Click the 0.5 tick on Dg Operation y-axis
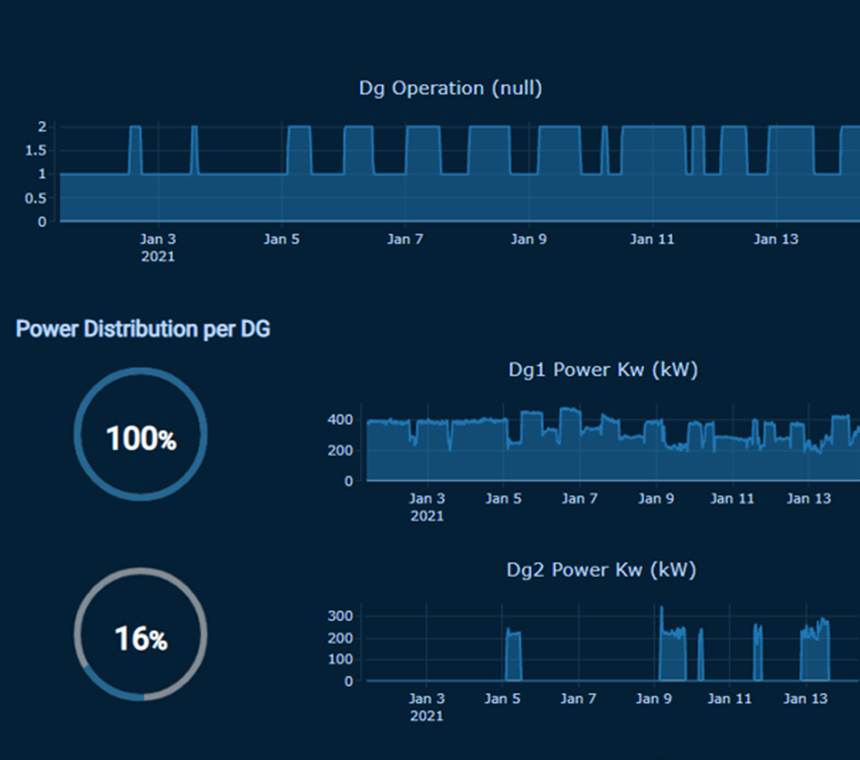Screen dimensions: 860x760 pos(35,198)
